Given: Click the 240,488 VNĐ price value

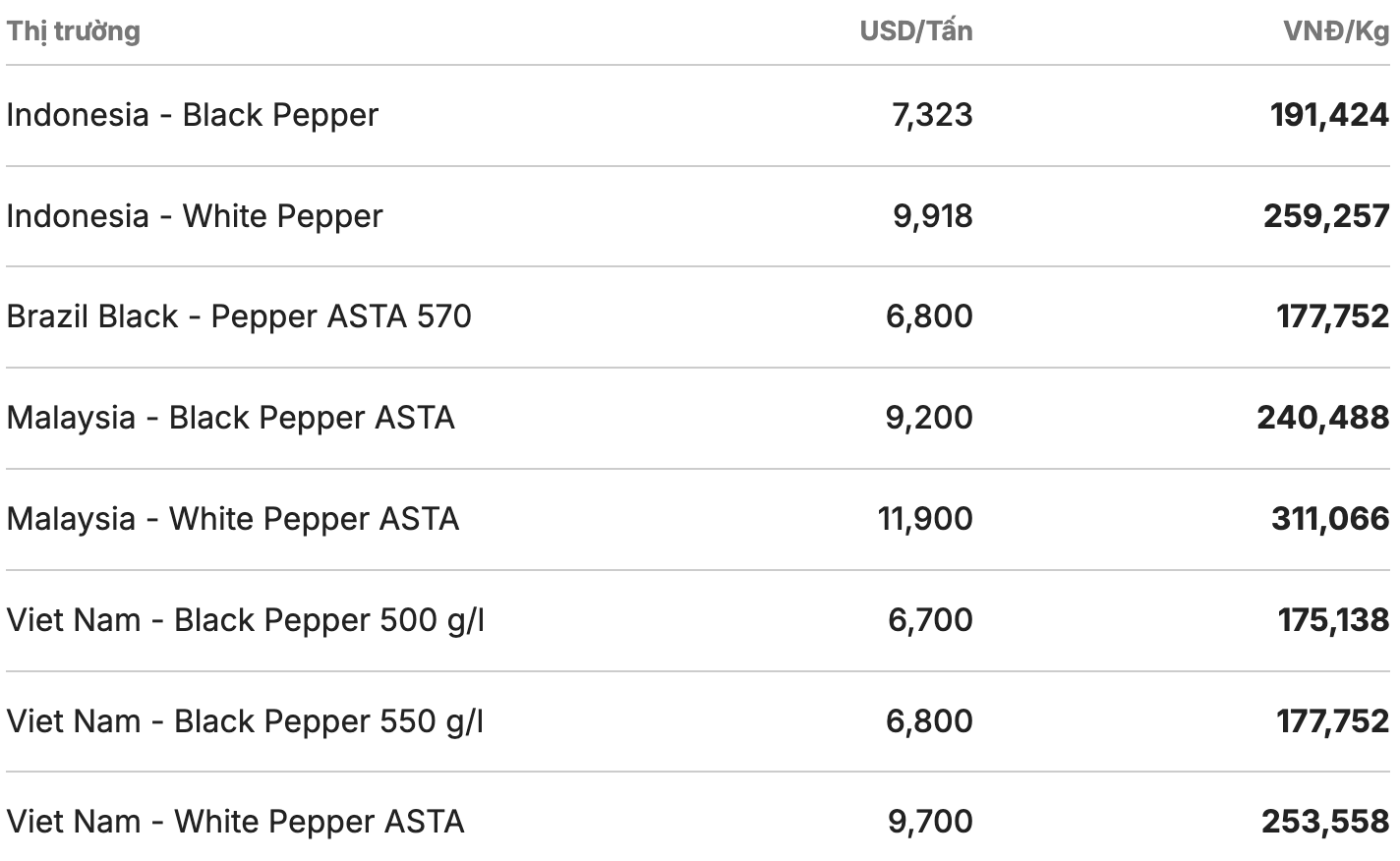Looking at the screenshot, I should (x=1323, y=418).
